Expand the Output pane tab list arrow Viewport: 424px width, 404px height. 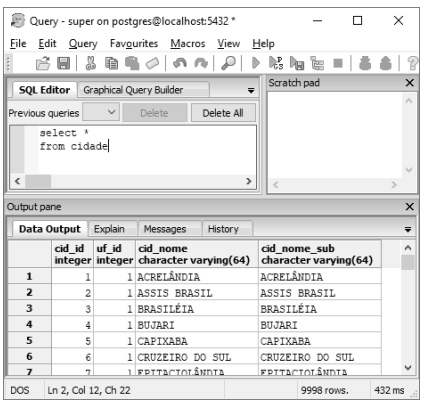click(x=407, y=229)
